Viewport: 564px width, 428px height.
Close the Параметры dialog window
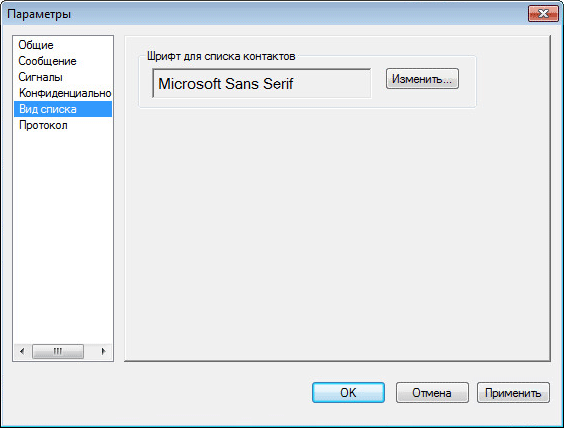(543, 14)
